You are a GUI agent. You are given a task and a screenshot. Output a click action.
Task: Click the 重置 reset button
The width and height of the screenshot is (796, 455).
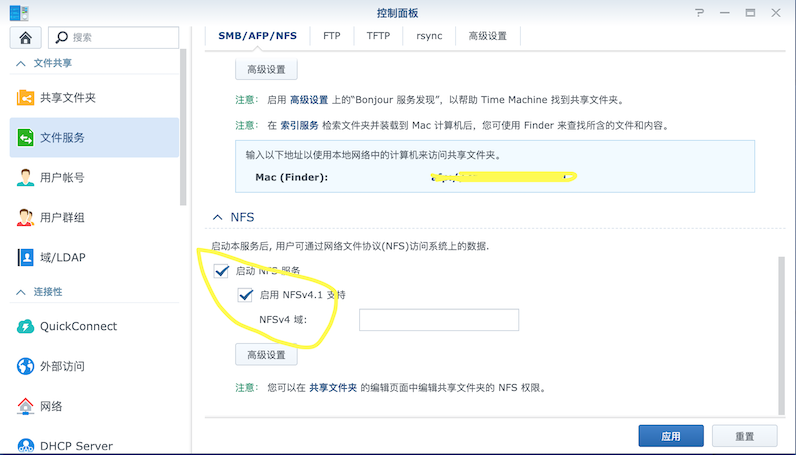[x=745, y=436]
